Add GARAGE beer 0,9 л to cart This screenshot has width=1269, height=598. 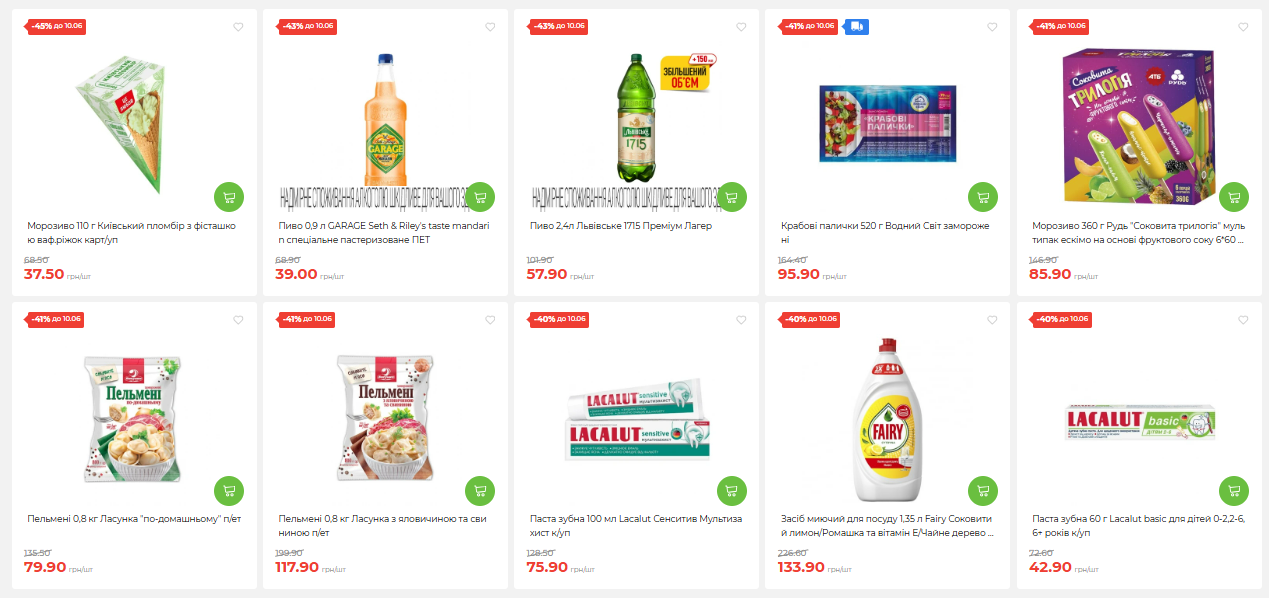(x=480, y=197)
